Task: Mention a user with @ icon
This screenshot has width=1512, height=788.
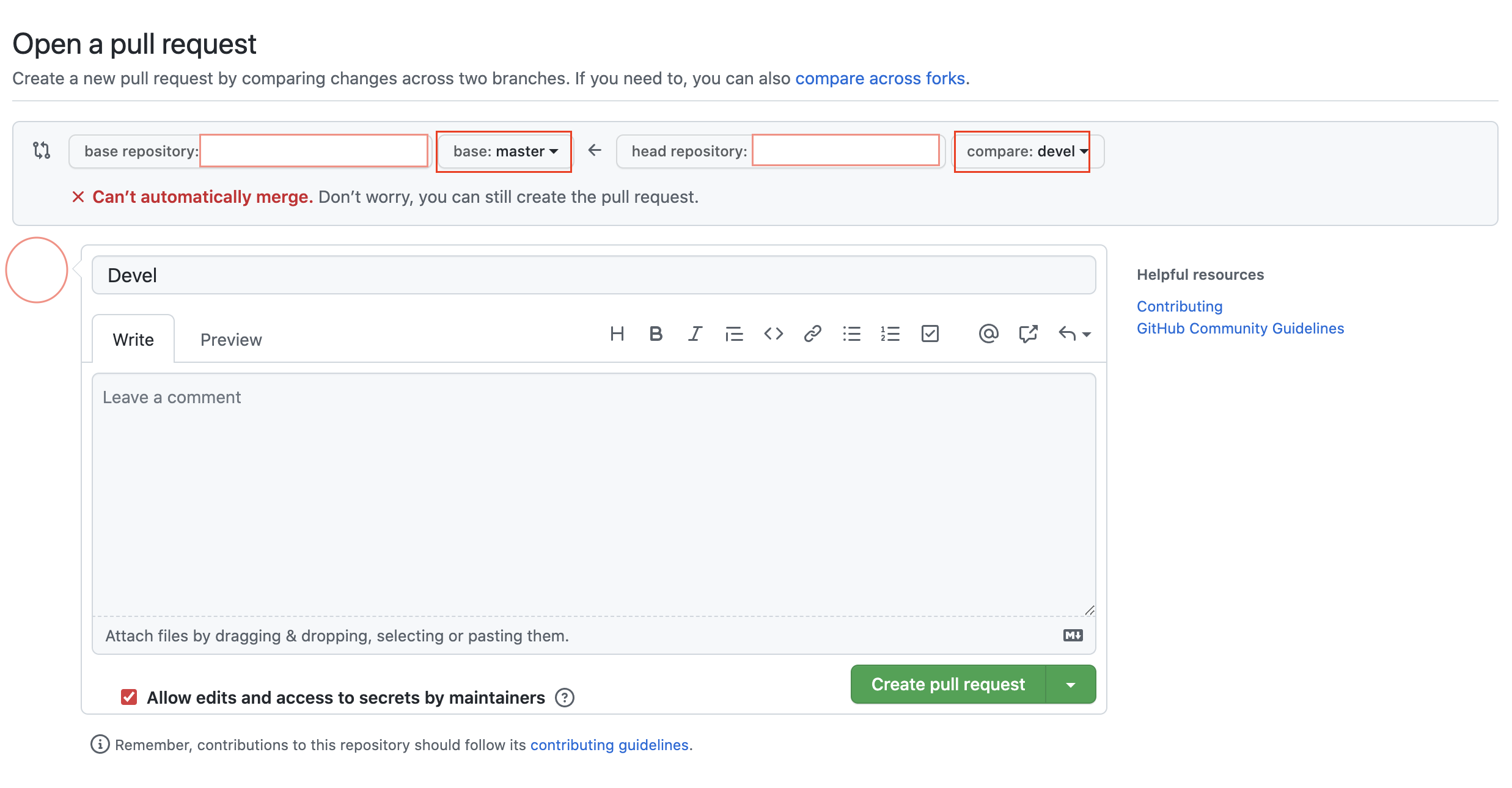Action: (988, 334)
